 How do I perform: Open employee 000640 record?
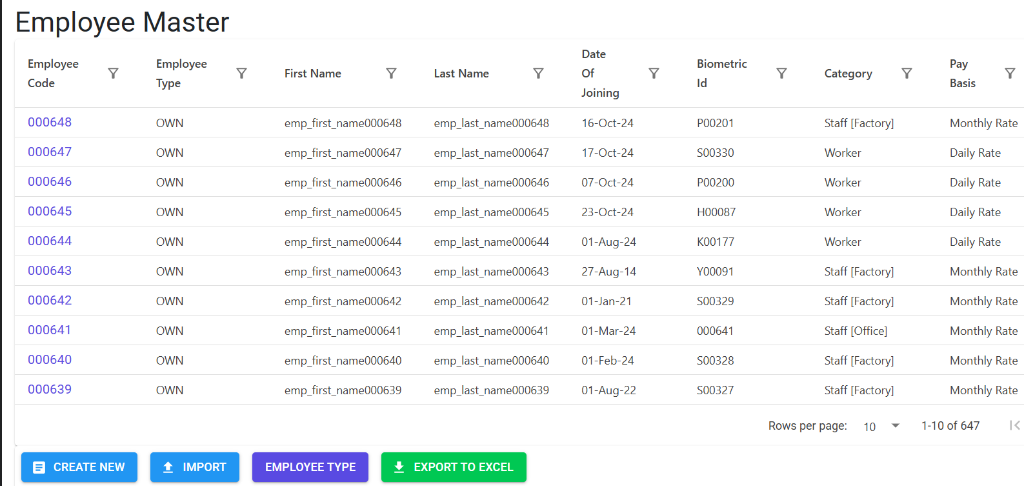50,360
